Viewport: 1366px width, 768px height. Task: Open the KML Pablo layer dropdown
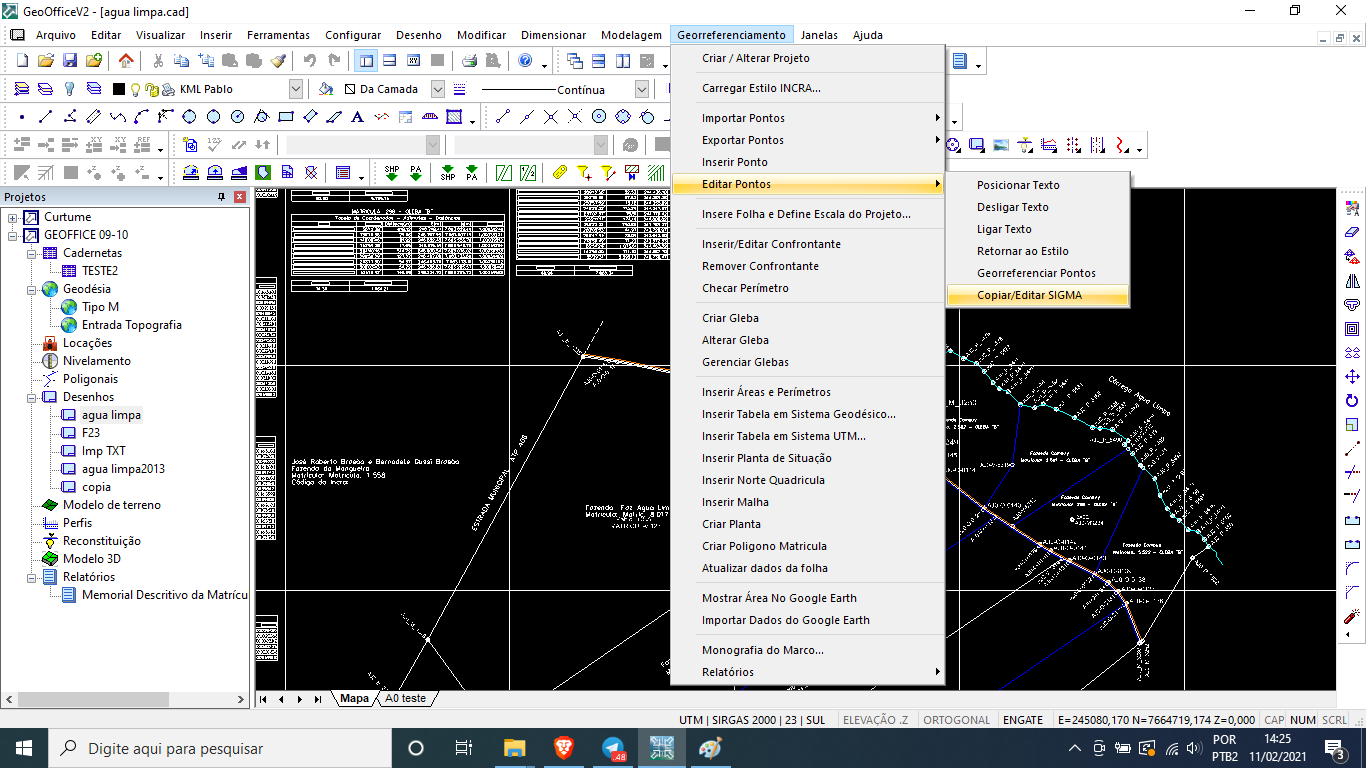pos(296,89)
